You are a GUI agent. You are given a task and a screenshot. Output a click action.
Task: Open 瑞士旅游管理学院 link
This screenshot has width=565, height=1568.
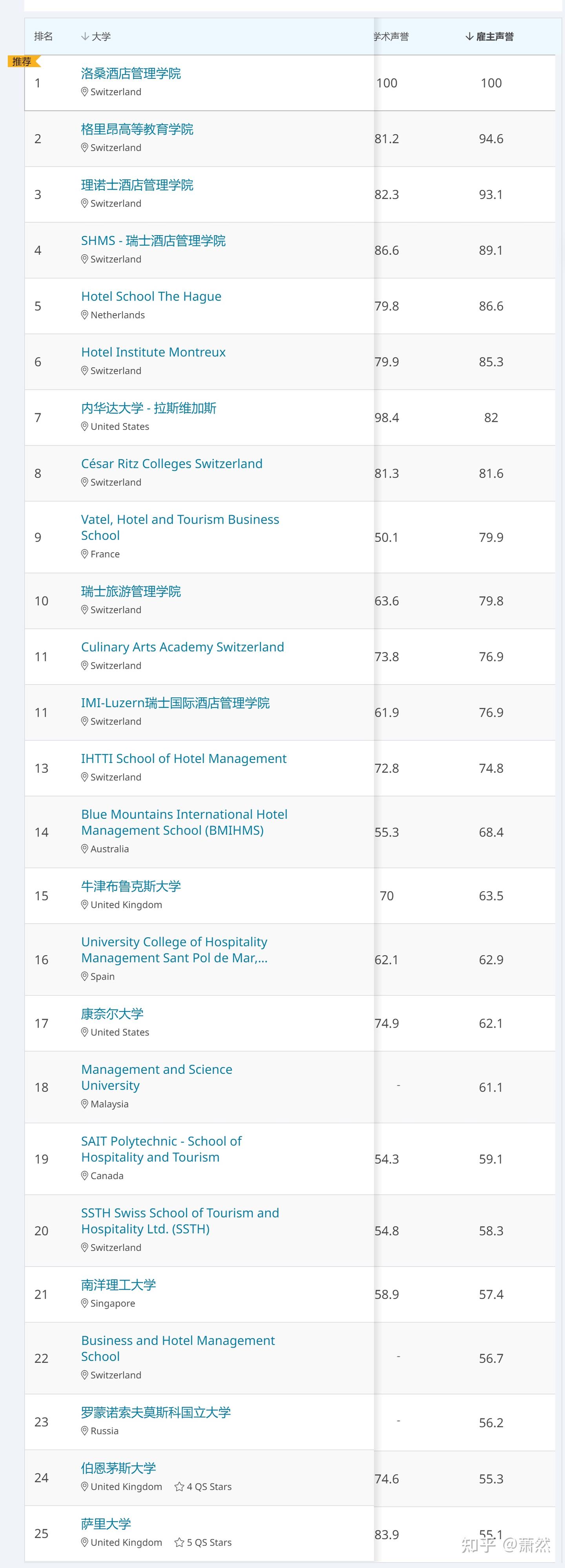[x=131, y=591]
